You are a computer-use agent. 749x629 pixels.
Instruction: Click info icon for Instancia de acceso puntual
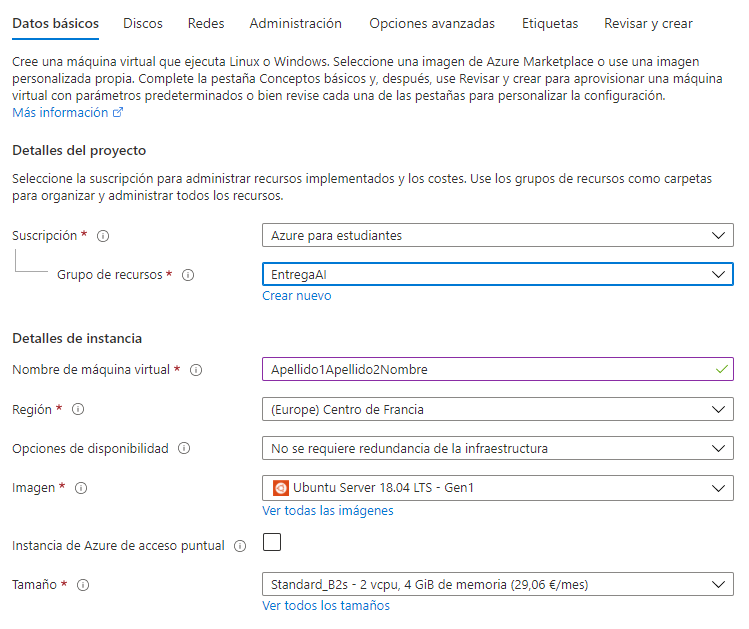tap(239, 546)
